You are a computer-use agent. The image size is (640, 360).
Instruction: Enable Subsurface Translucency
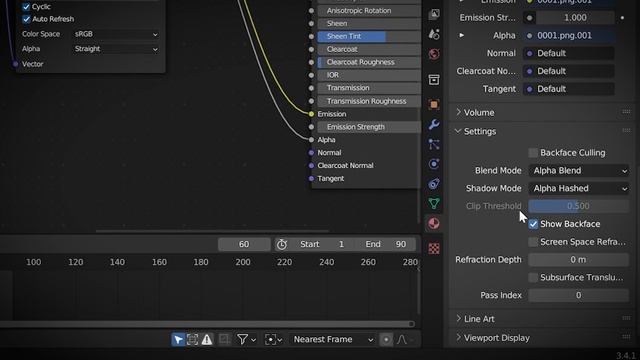pyautogui.click(x=533, y=277)
